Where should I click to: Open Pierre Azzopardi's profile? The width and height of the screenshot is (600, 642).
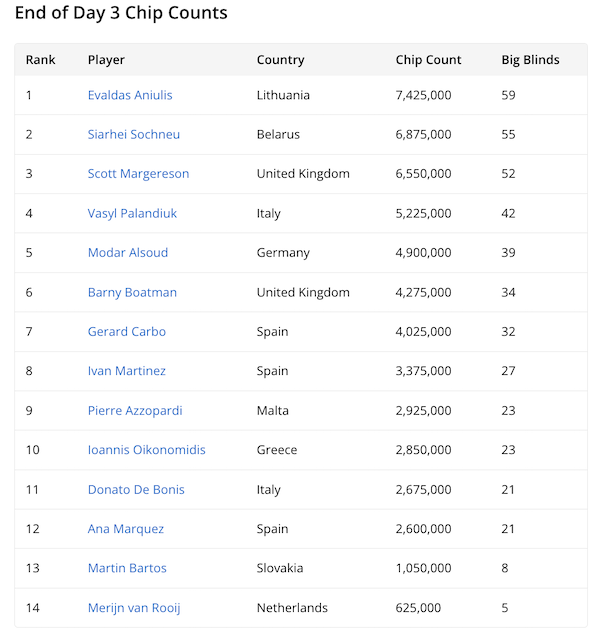point(135,411)
